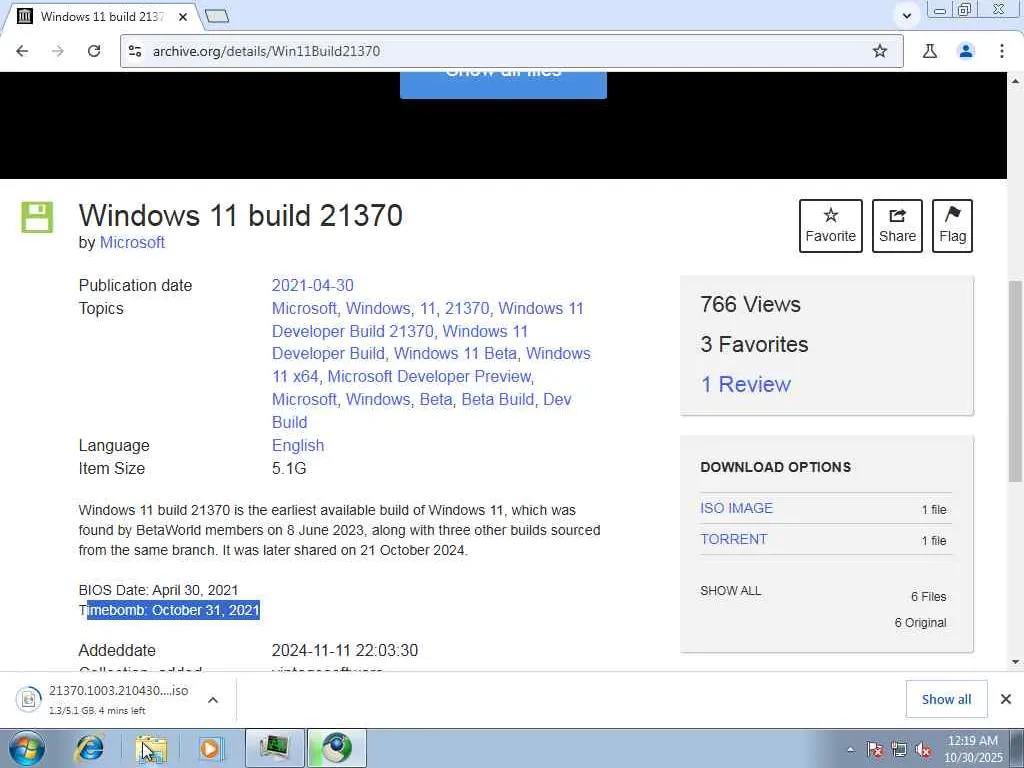Open Windows Explorer from the taskbar
This screenshot has height=768, width=1024.
[151, 748]
